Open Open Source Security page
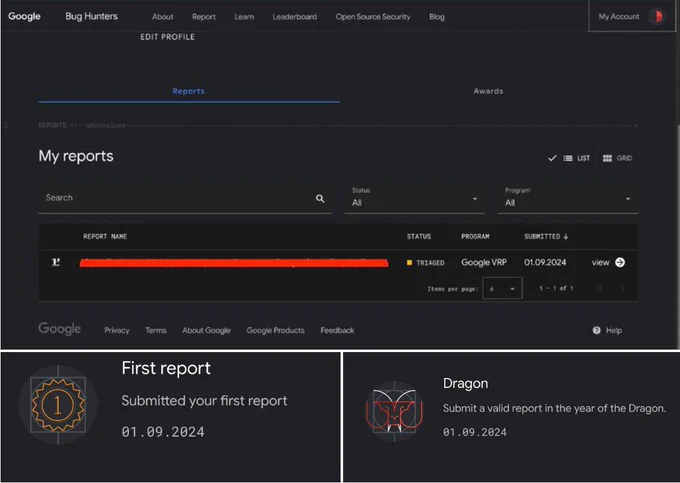This screenshot has height=483, width=680. click(373, 17)
